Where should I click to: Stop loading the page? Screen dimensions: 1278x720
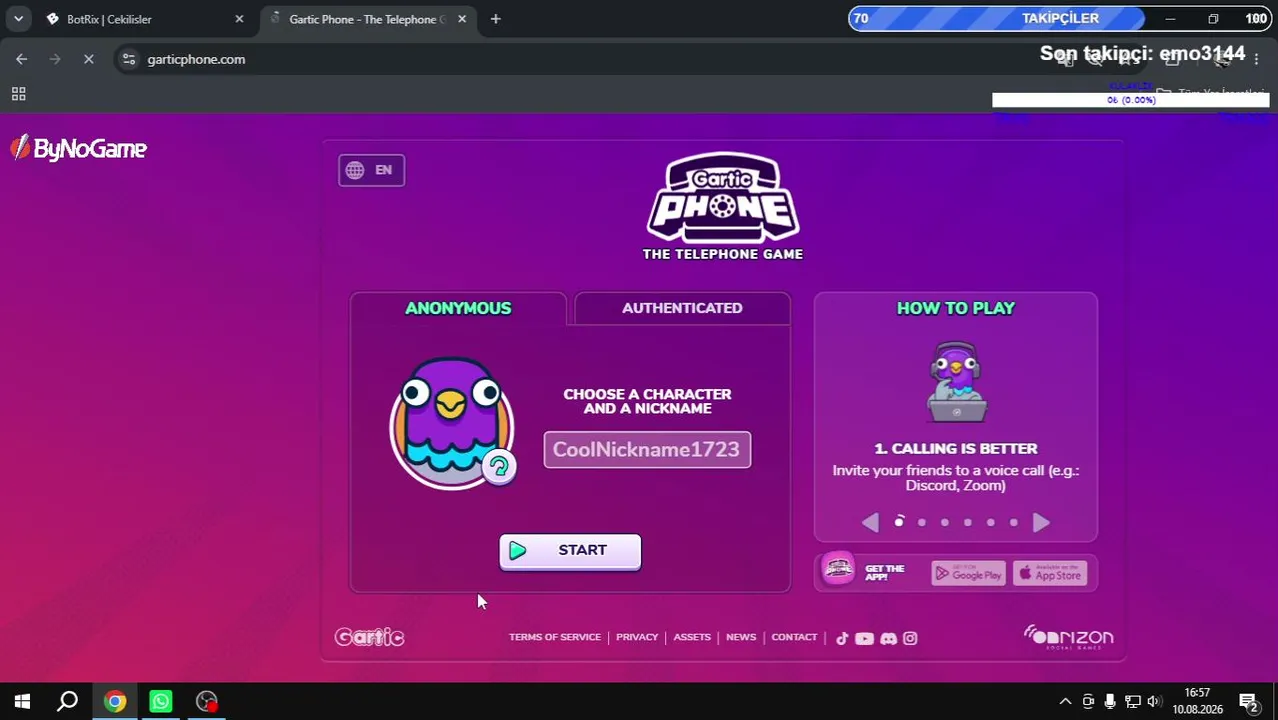click(88, 59)
